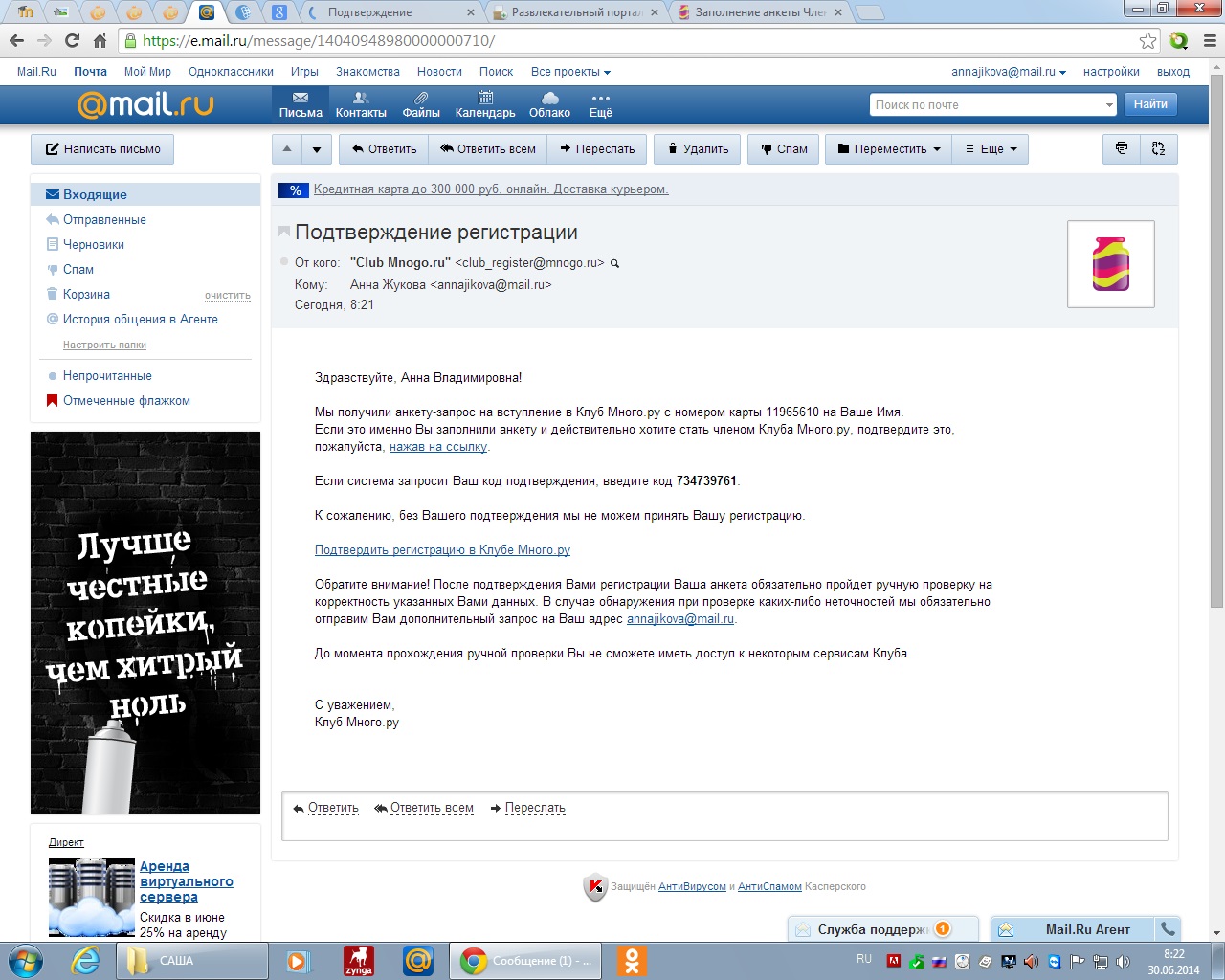Screen dimensions: 1225x980
Task: Click the Mail.Ru Agent call icon
Action: 1168,929
